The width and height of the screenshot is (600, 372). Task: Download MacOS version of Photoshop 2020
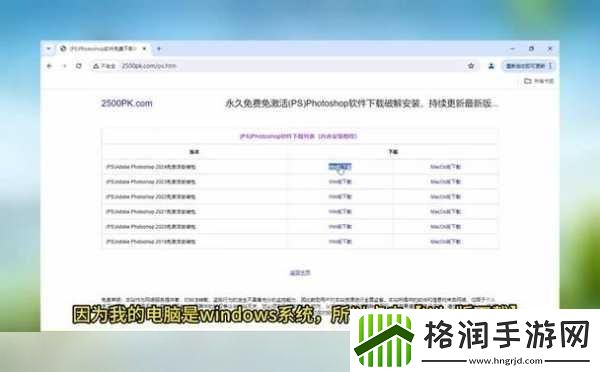click(445, 227)
